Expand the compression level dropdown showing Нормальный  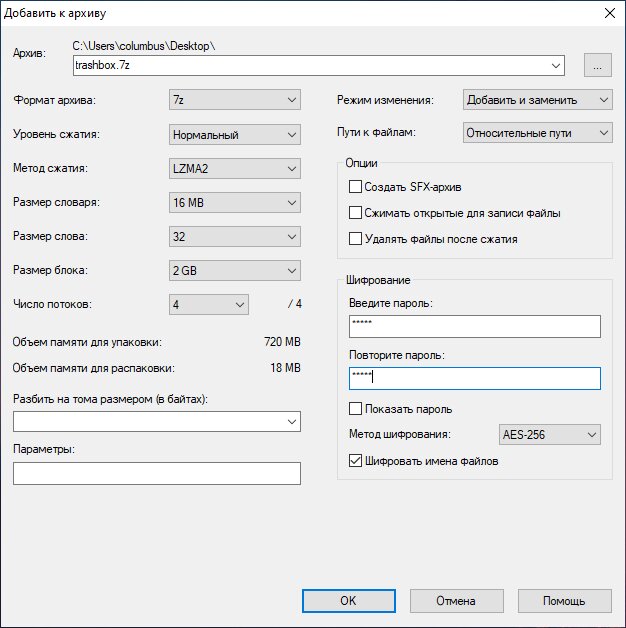tap(235, 135)
